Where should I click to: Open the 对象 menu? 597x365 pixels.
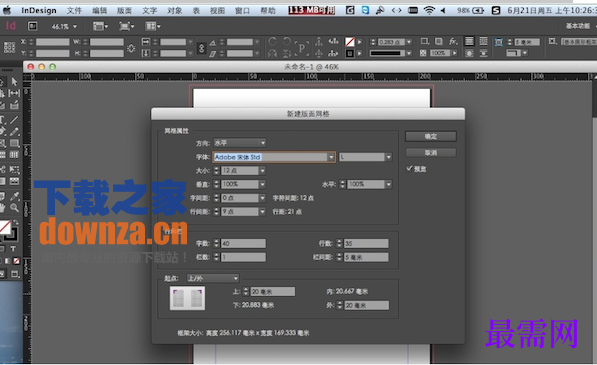tap(175, 10)
